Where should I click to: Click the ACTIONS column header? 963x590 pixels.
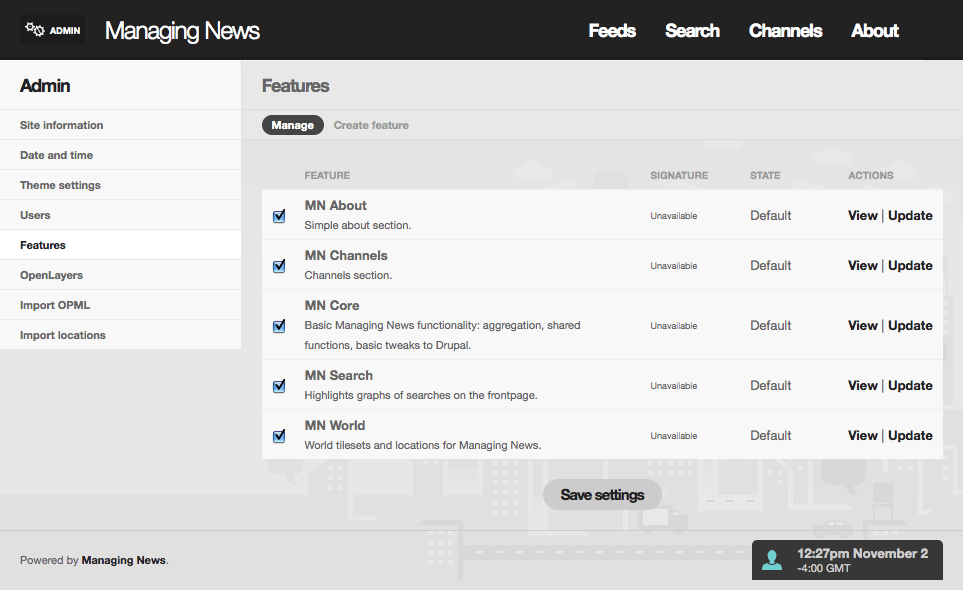tap(871, 176)
